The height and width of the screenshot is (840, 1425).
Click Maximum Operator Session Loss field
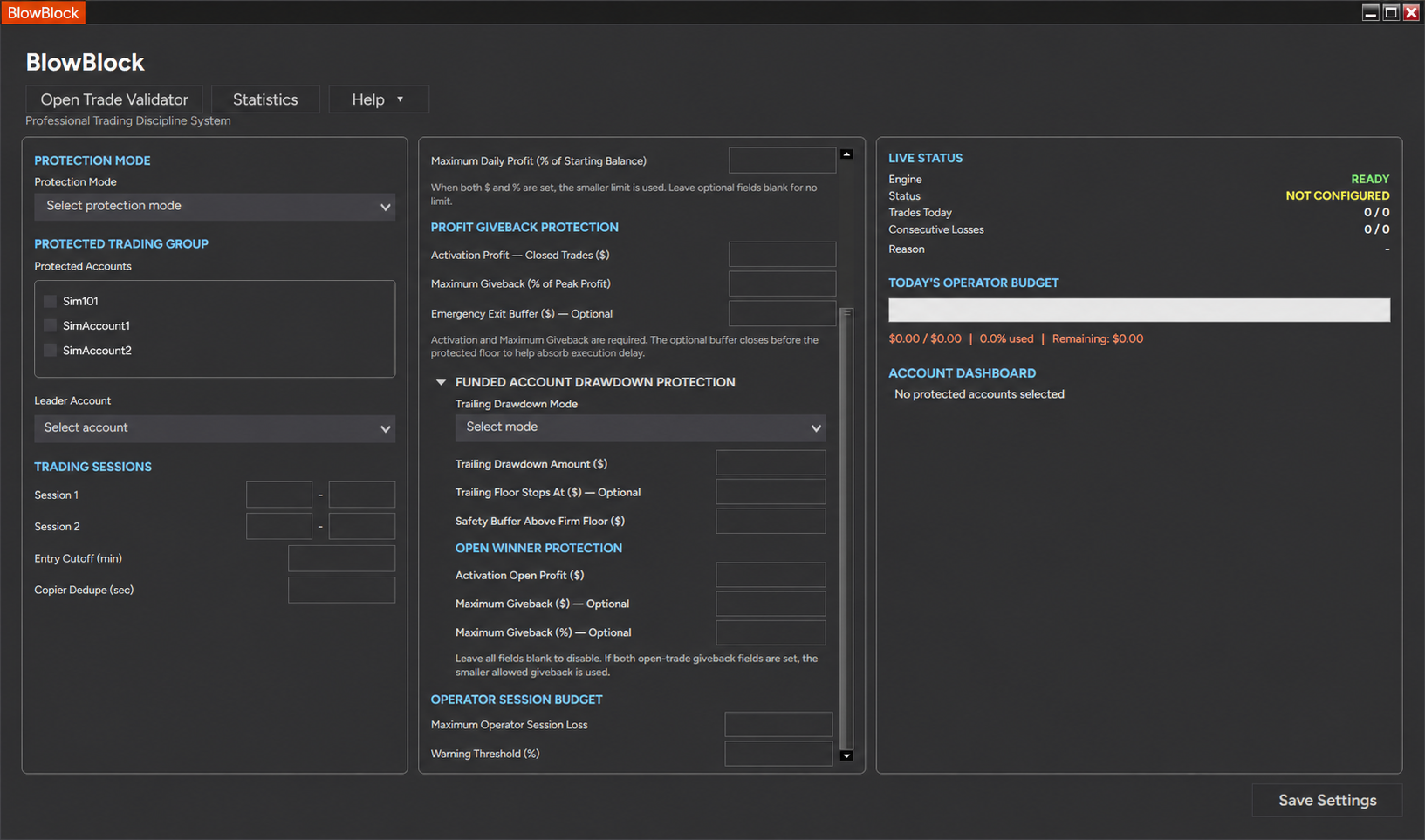coord(778,725)
